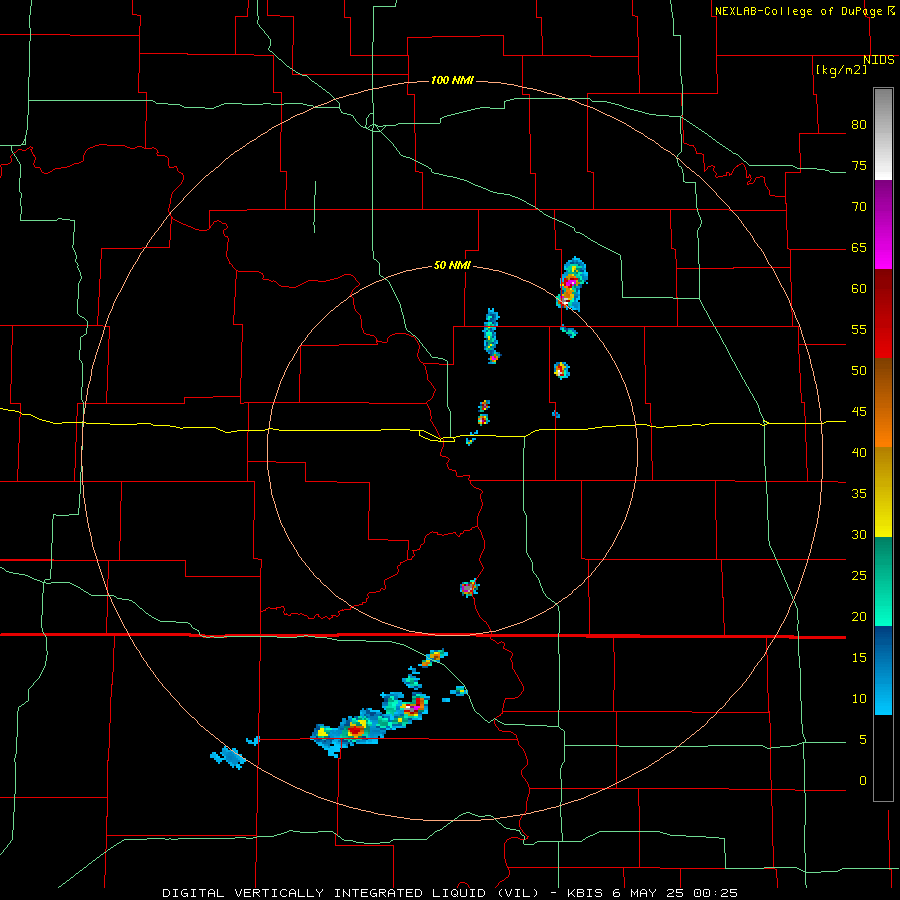
Task: Click the yellow segment of the color bar
Action: coord(883,492)
